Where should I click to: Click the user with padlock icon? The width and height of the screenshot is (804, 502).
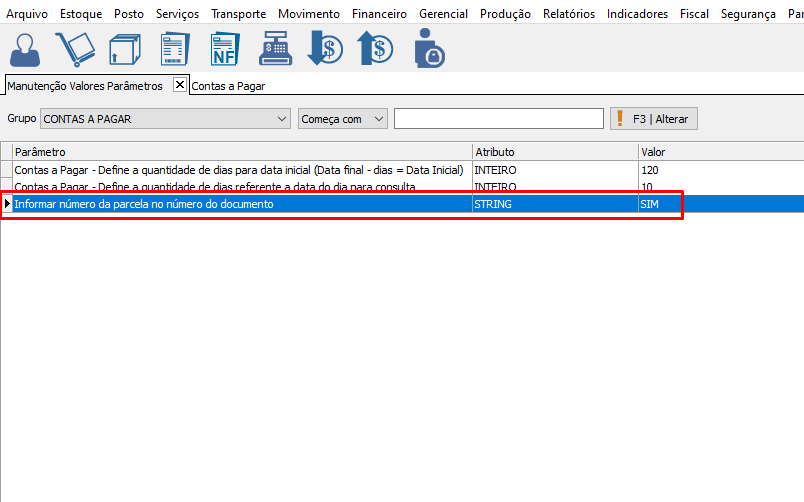coord(429,48)
